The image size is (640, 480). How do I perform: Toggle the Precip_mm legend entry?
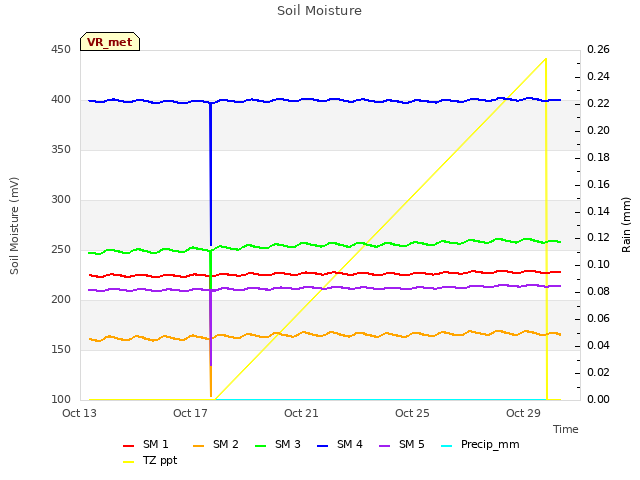[480, 444]
